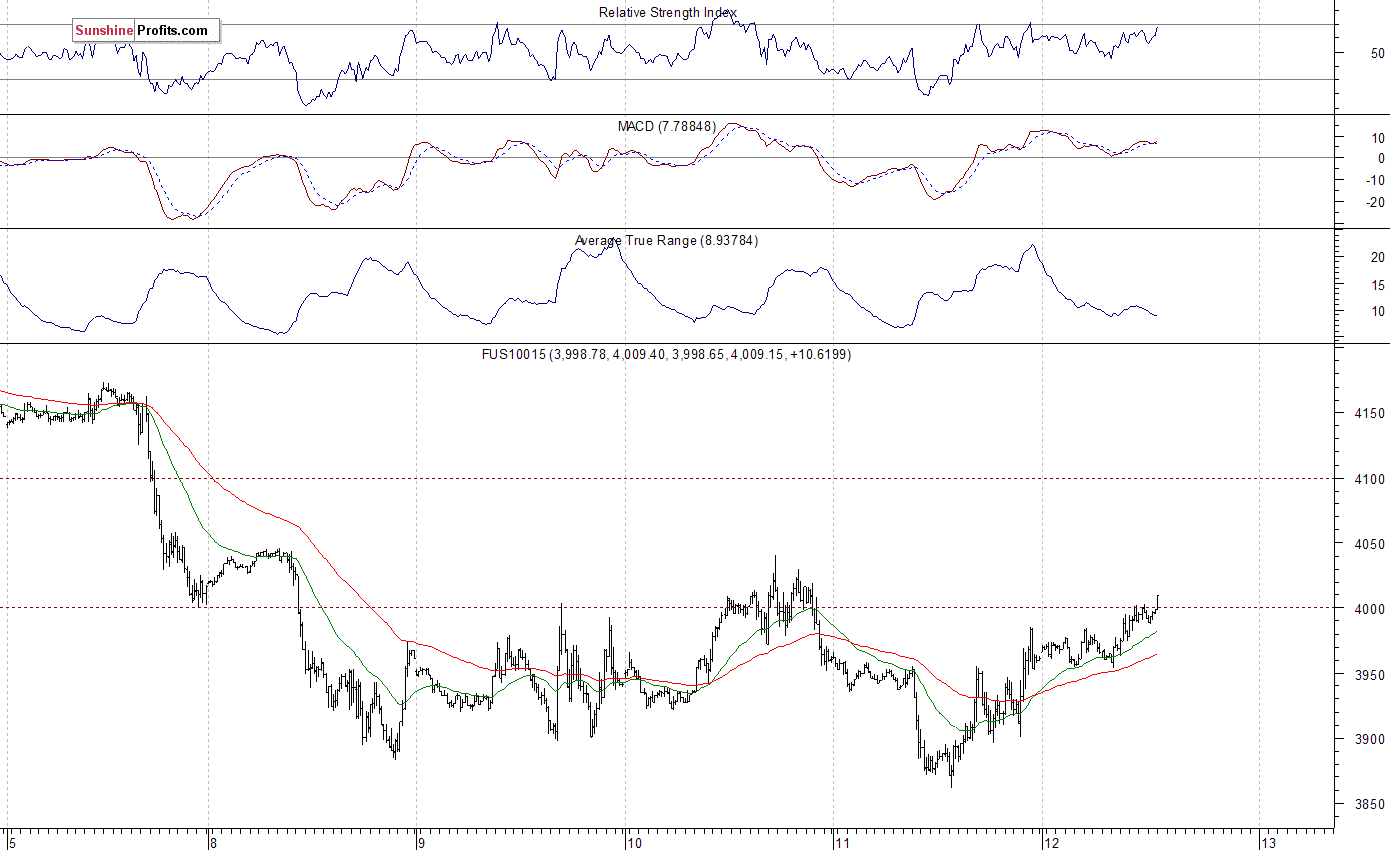1390x850 pixels.
Task: Select the Relative Strength Index title
Action: 667,12
